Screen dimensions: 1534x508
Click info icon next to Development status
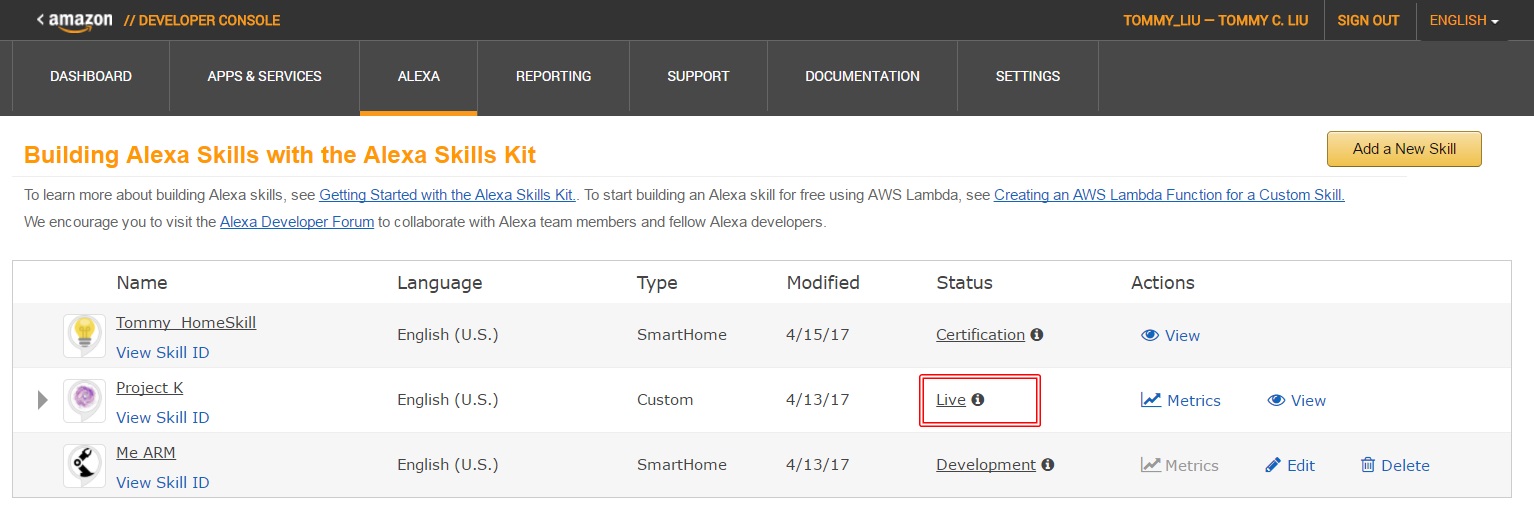tap(1048, 465)
